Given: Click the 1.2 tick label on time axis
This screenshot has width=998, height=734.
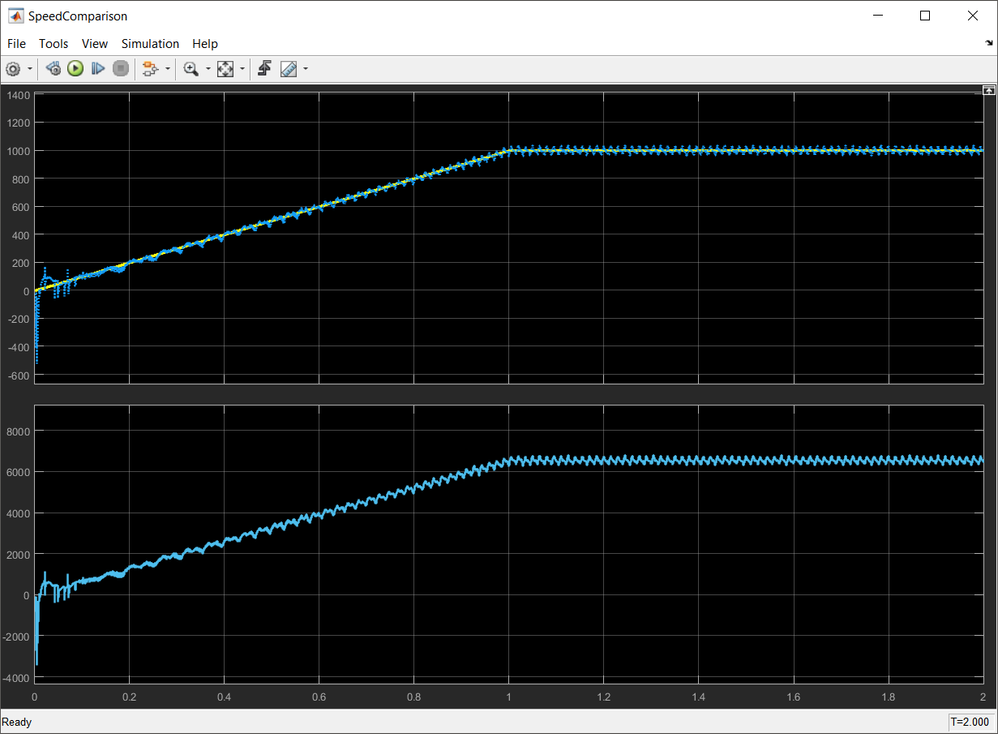Looking at the screenshot, I should pos(603,697).
